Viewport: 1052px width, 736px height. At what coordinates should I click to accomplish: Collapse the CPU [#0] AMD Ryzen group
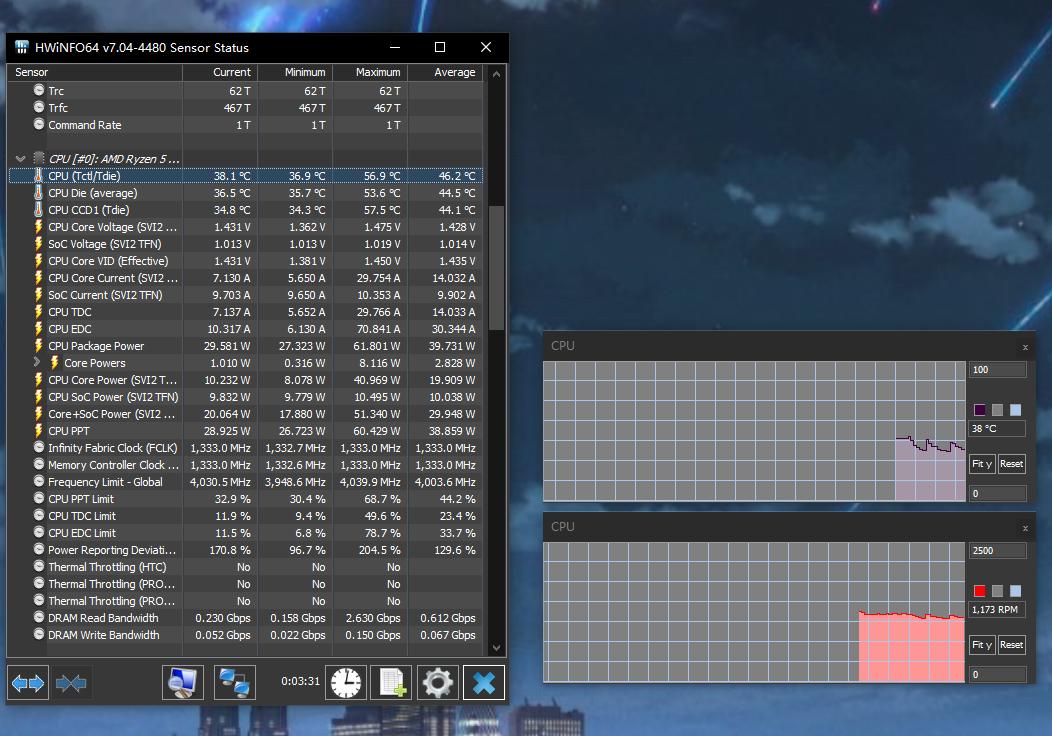coord(20,159)
